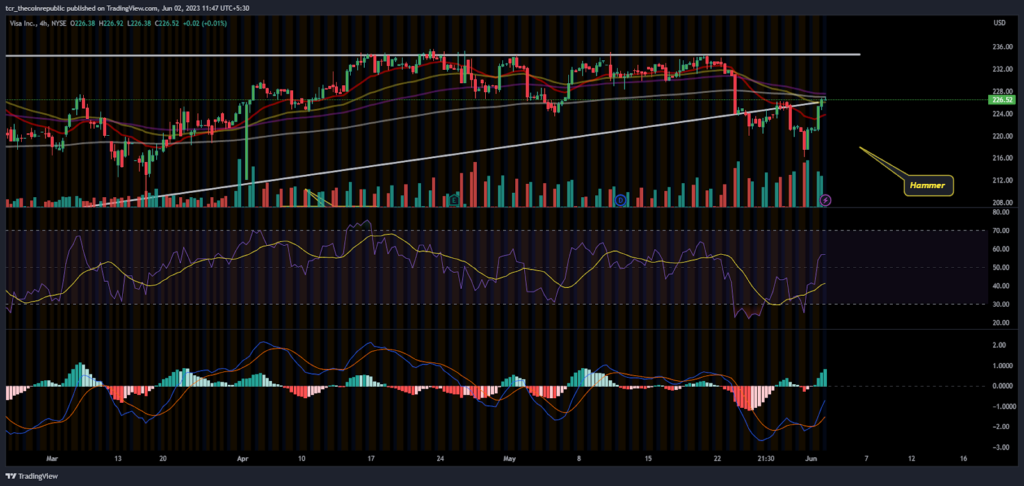
Task: Click MACD axis label 0.000
Action: [1000, 386]
